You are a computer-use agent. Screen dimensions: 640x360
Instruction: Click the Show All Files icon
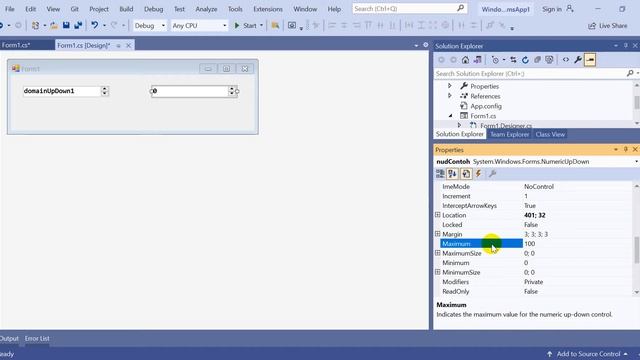pyautogui.click(x=549, y=60)
